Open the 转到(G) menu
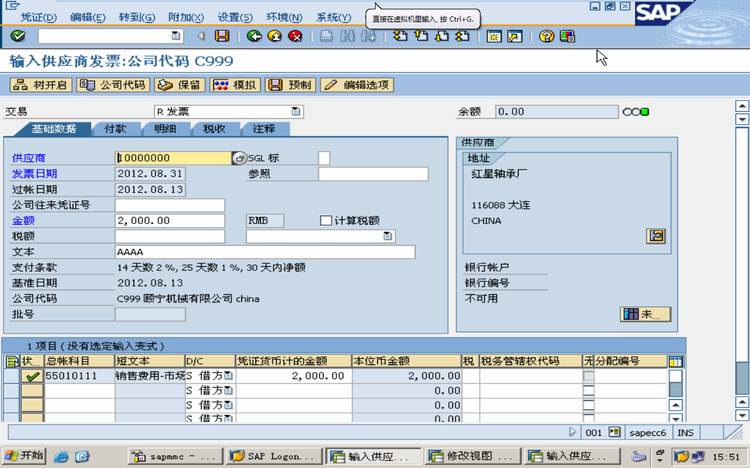 coord(137,17)
